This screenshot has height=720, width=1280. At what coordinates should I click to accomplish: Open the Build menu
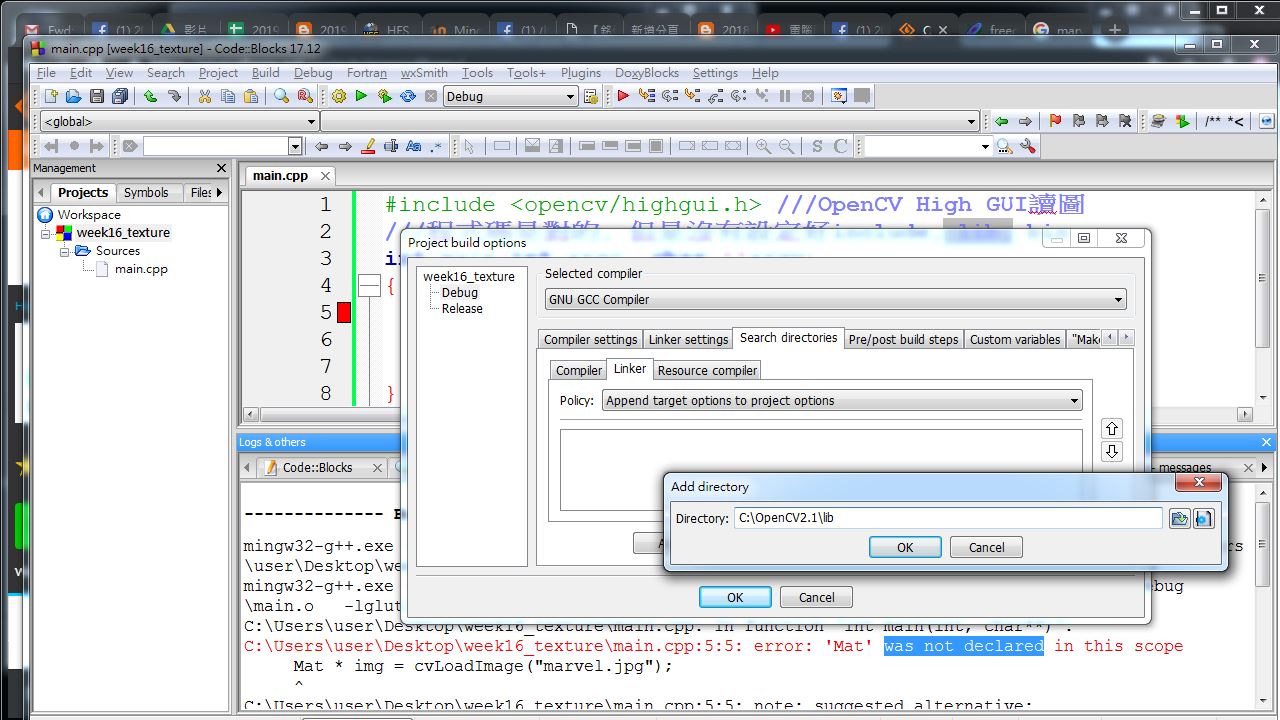click(x=265, y=73)
